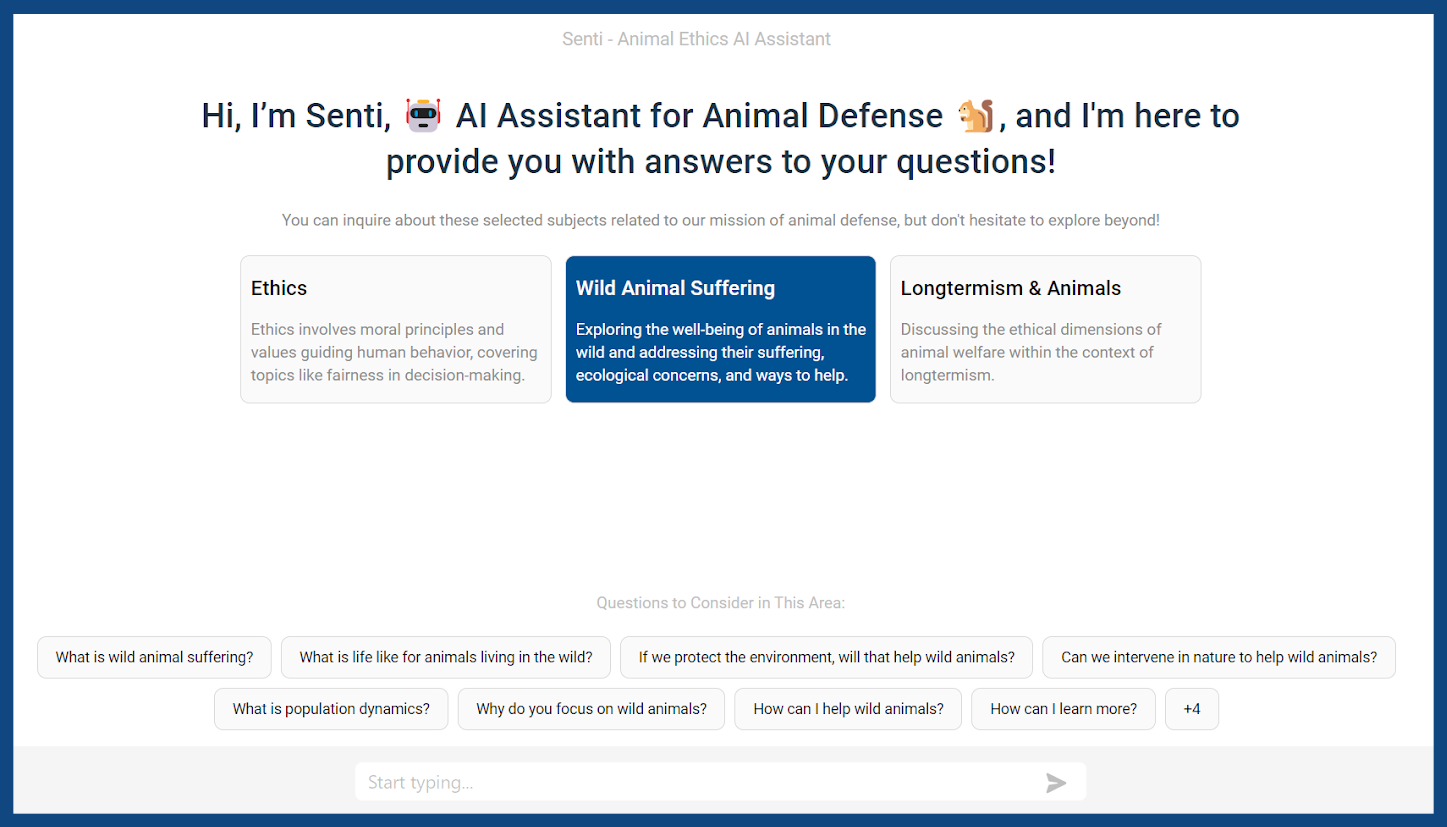The height and width of the screenshot is (827, 1447).
Task: Click the Ethics card description text
Action: [x=394, y=352]
